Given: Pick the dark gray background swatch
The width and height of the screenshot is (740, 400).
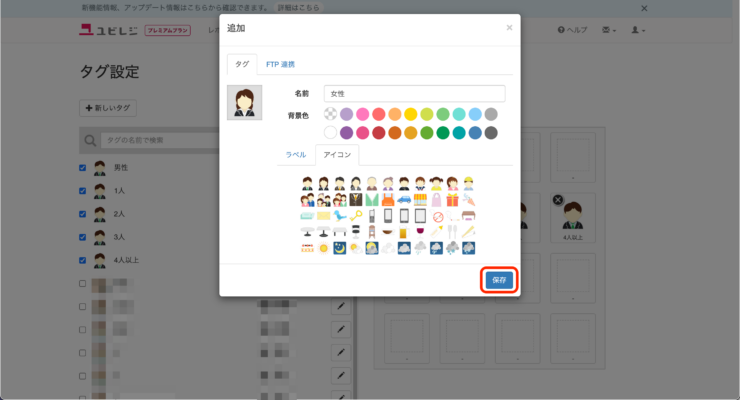Looking at the screenshot, I should [x=491, y=133].
